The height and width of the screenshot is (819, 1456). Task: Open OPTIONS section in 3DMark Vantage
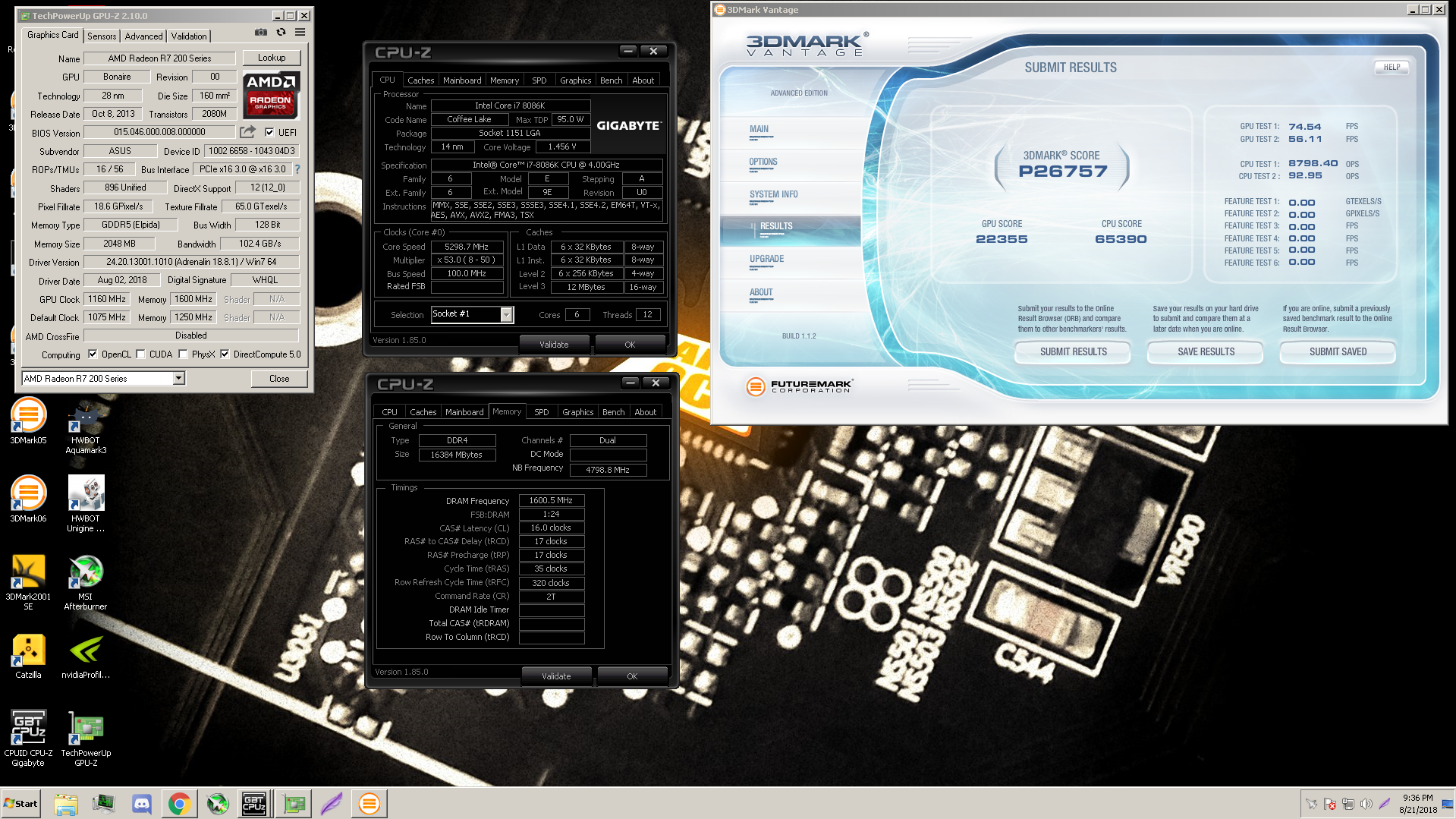pyautogui.click(x=763, y=162)
